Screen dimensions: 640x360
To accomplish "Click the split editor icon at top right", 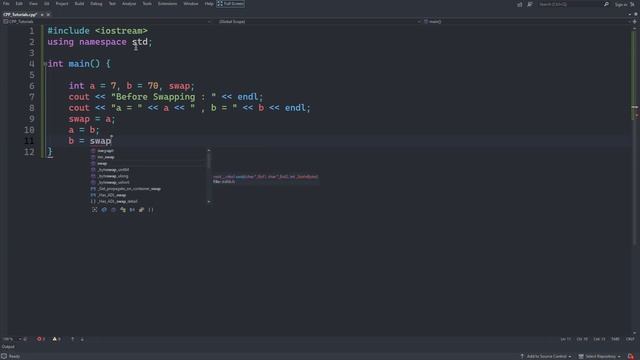I will [x=635, y=22].
